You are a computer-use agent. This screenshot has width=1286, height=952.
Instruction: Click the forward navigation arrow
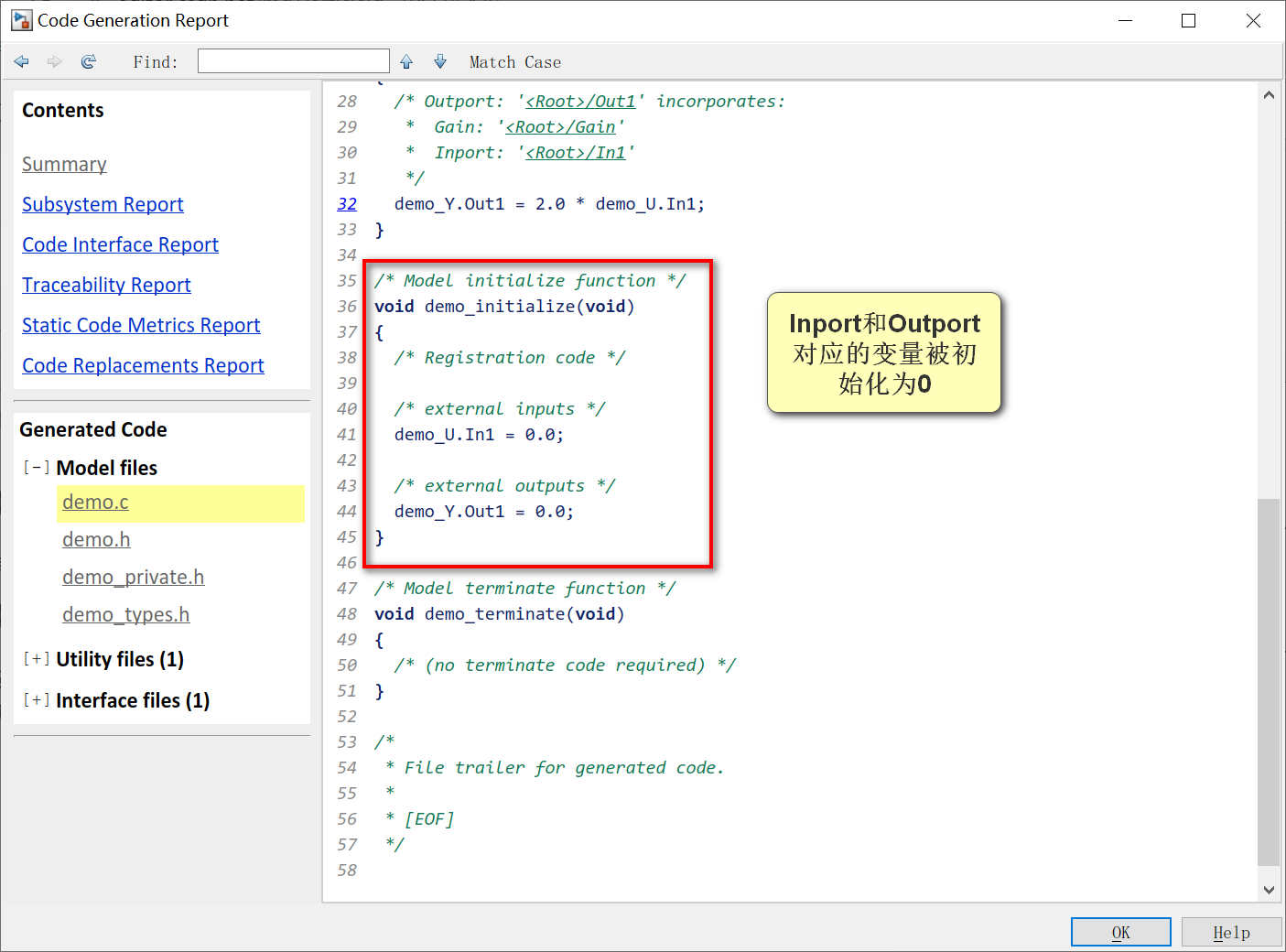coord(55,61)
